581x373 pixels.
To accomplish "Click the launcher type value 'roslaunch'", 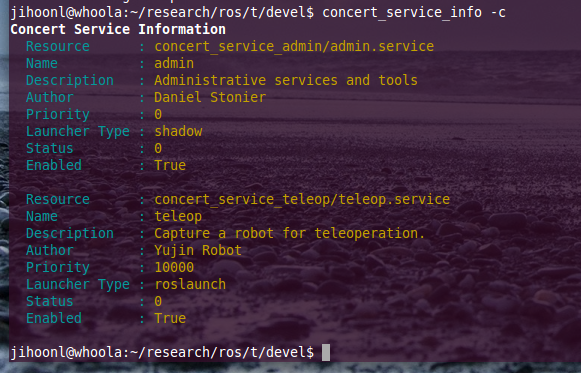I will click(190, 284).
